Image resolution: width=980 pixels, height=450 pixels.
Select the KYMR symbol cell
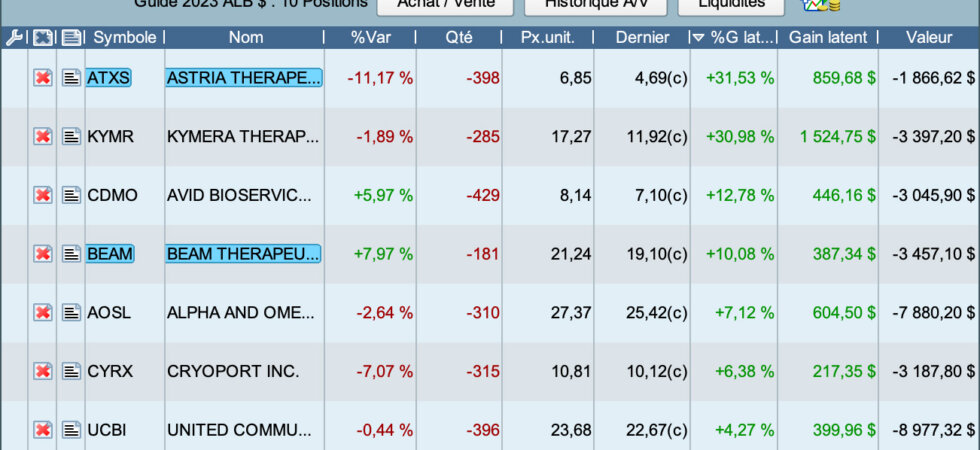tap(111, 136)
